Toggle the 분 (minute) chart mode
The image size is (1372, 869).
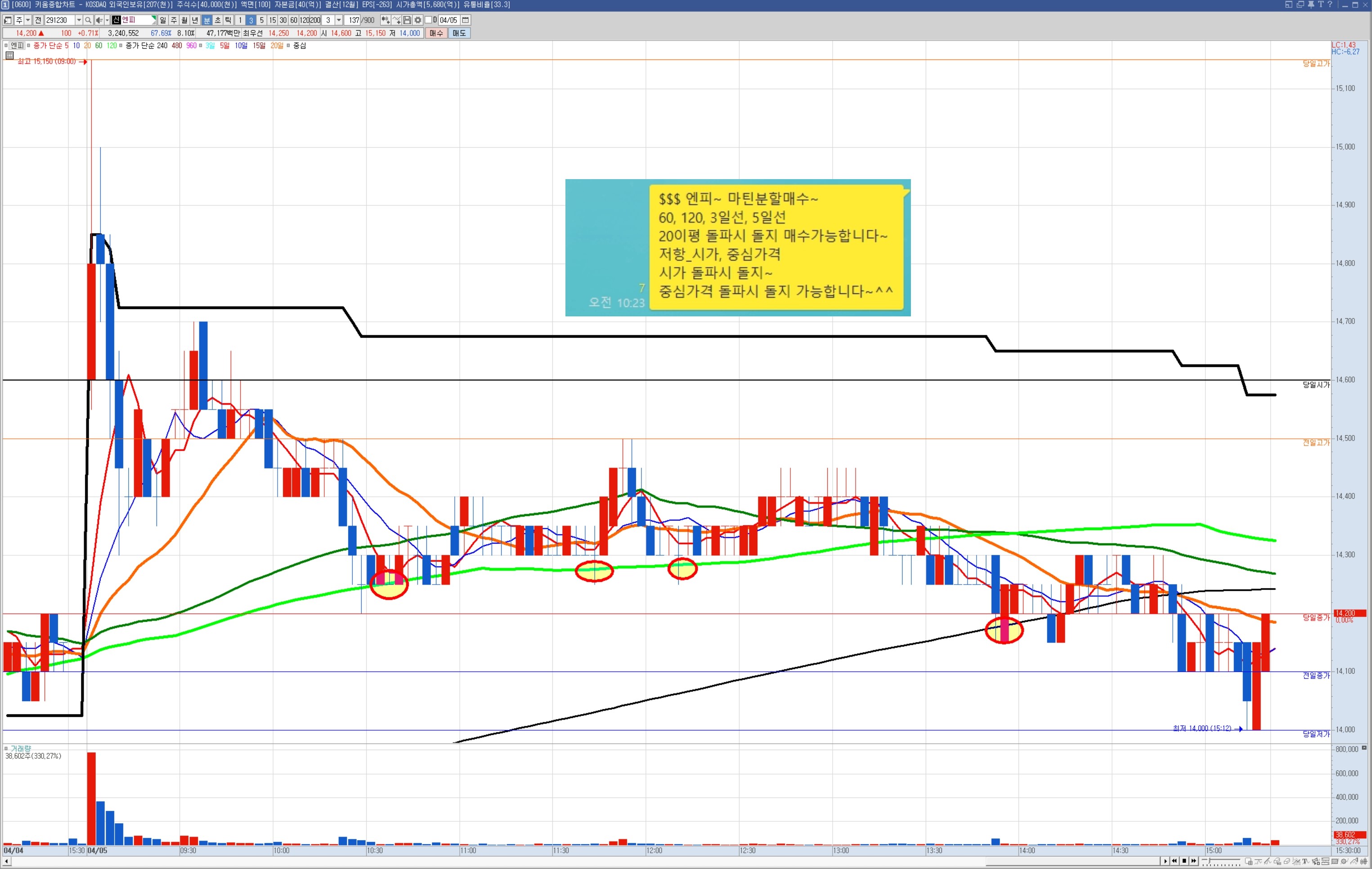(x=207, y=20)
